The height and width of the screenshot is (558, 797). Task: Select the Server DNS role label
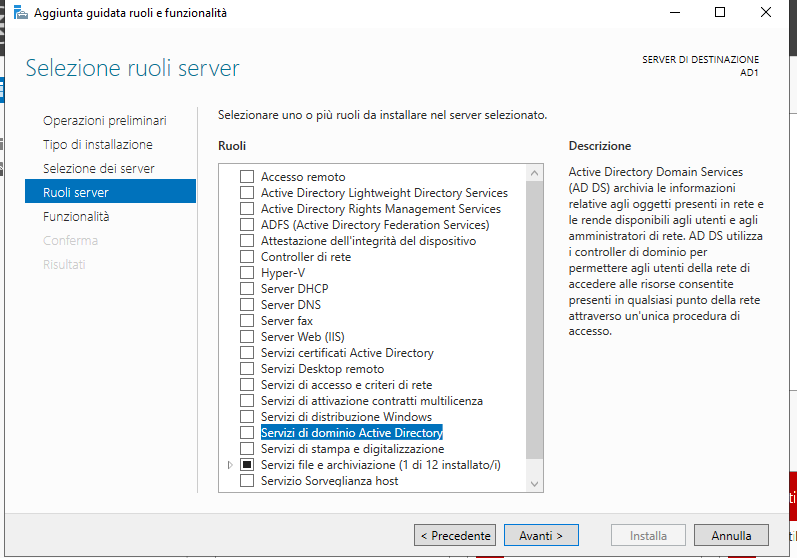click(x=291, y=304)
